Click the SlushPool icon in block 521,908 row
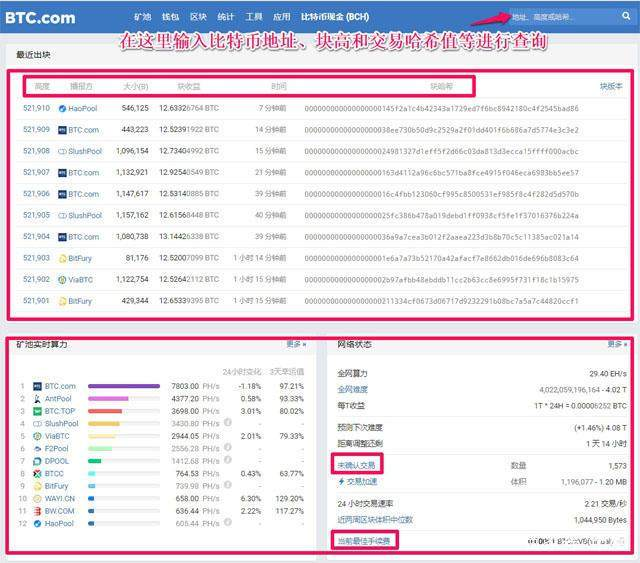This screenshot has width=640, height=563. [x=62, y=151]
